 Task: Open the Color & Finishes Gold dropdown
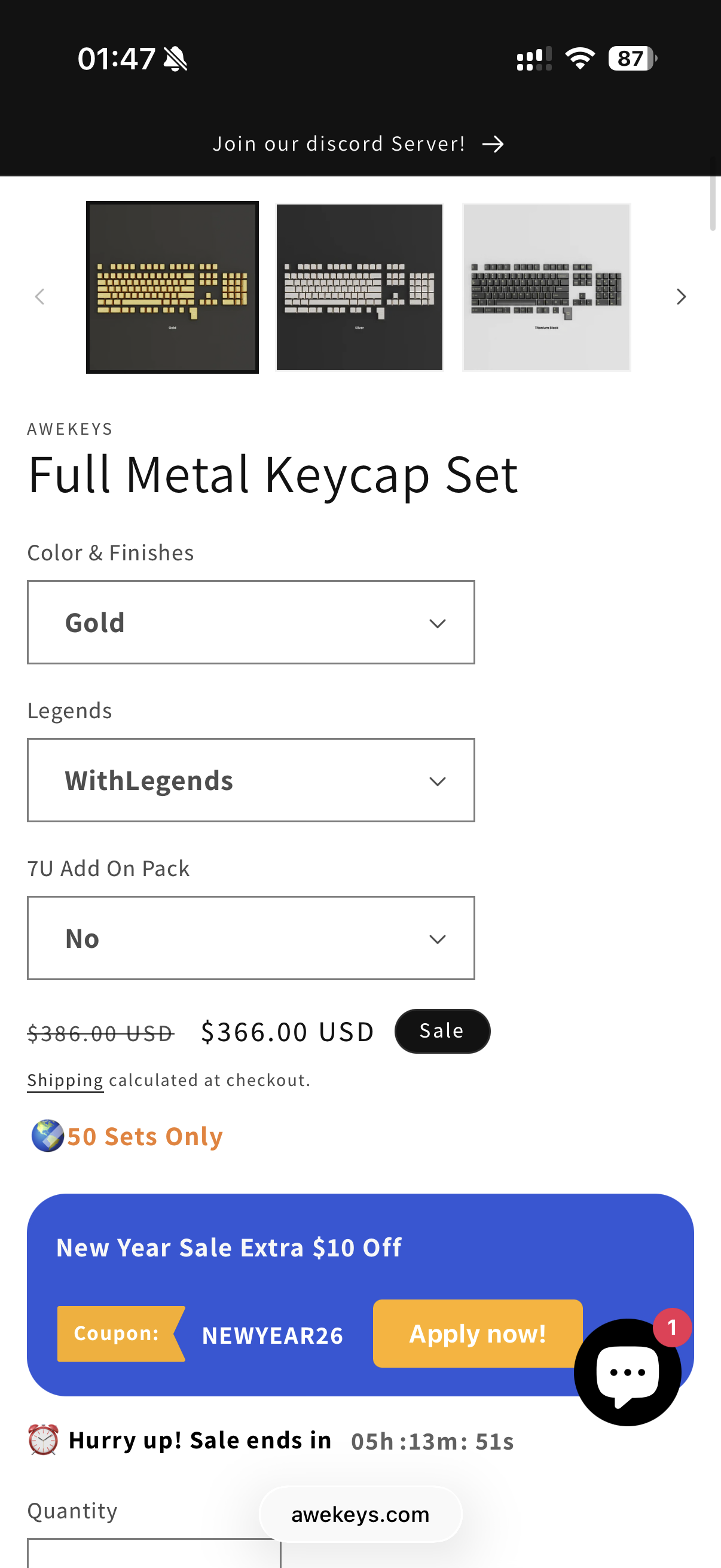pyautogui.click(x=250, y=622)
